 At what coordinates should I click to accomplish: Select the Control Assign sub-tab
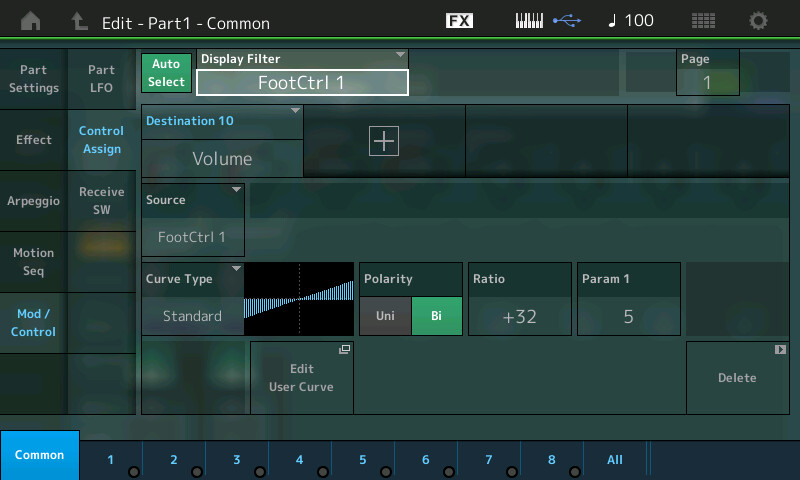(x=102, y=140)
